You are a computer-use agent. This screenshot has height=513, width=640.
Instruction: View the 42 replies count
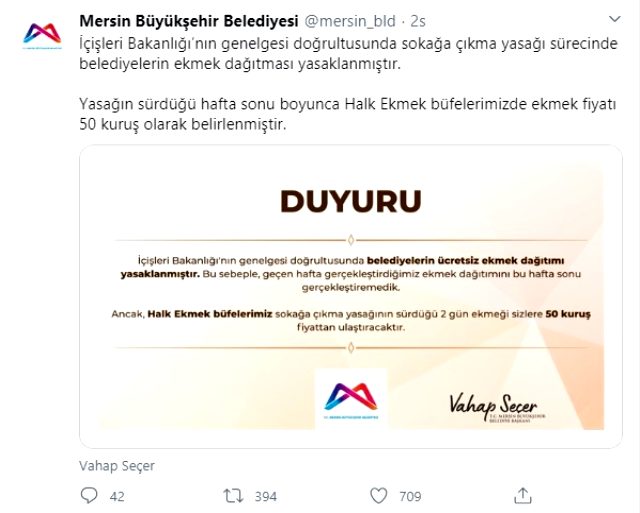tap(117, 496)
